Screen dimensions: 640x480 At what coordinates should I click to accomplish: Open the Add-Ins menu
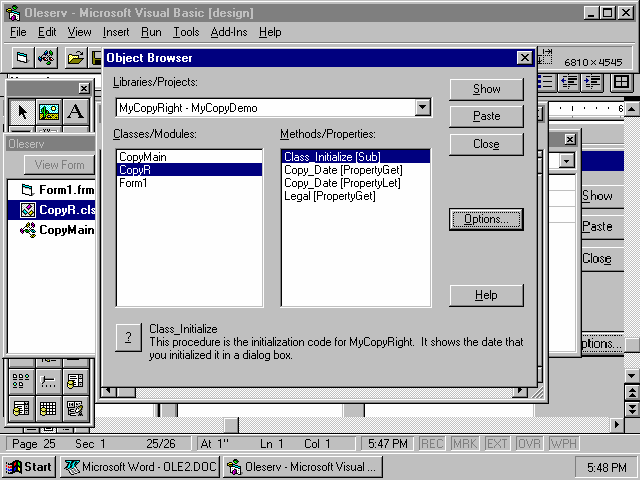click(x=229, y=32)
